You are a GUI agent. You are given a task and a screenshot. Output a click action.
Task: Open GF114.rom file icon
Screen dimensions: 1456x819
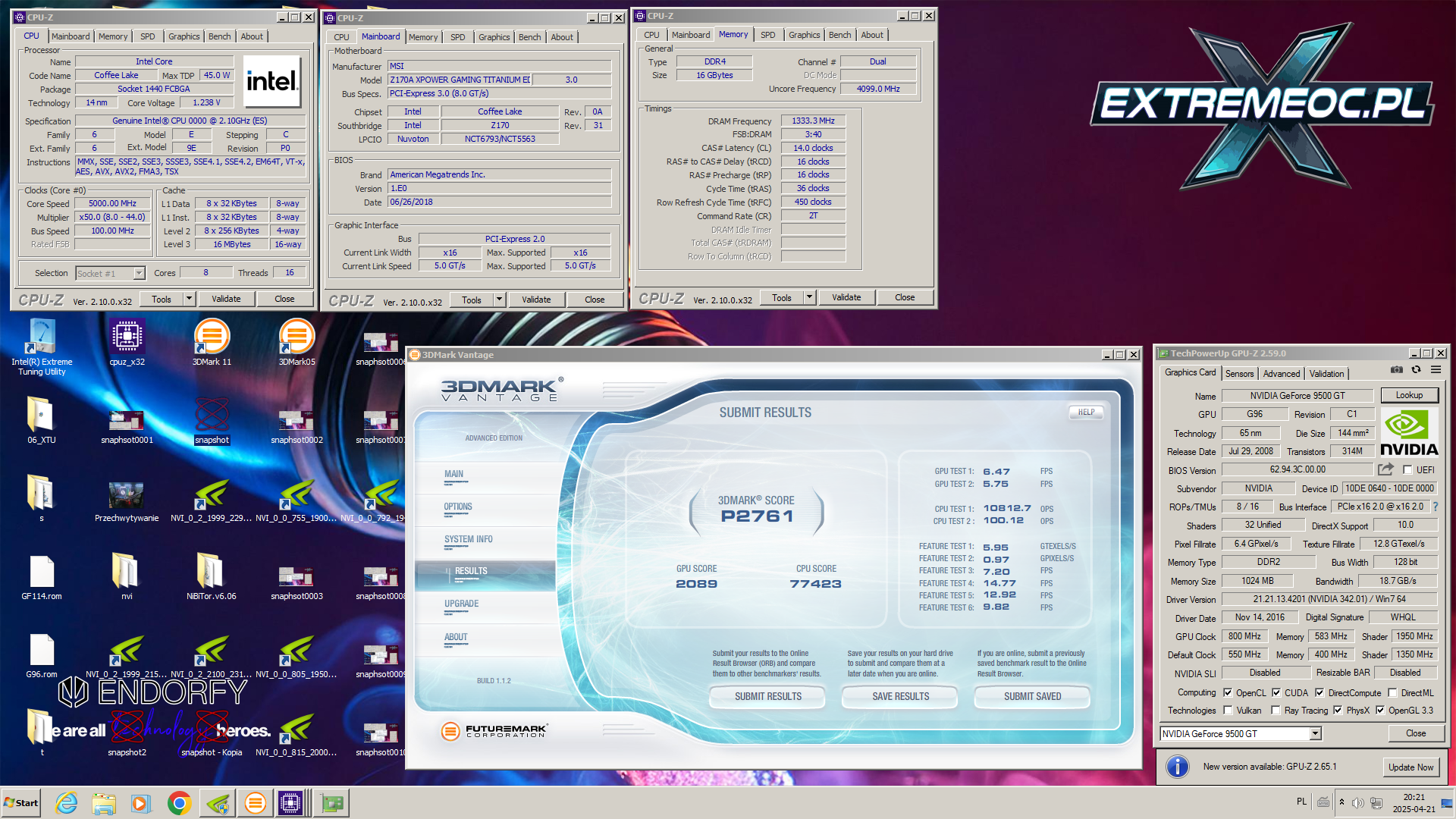pos(42,577)
